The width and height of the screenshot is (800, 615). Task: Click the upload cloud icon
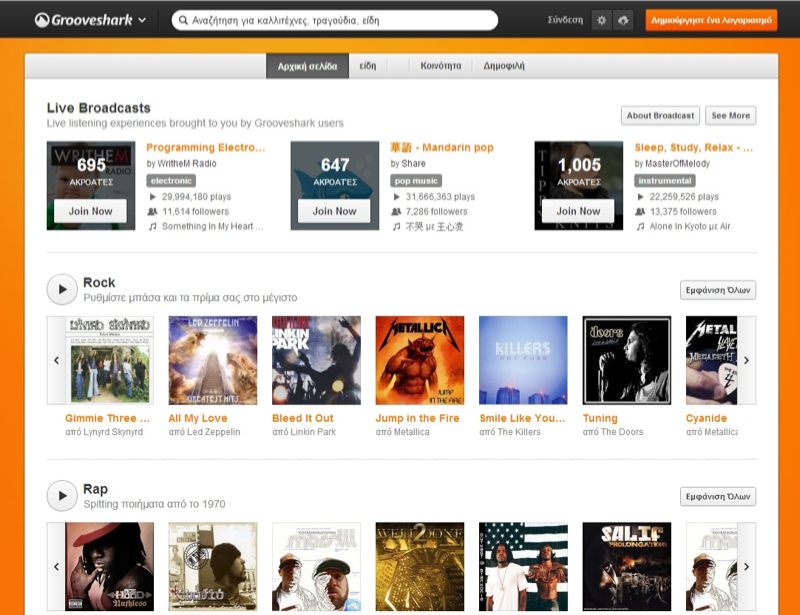[x=623, y=20]
